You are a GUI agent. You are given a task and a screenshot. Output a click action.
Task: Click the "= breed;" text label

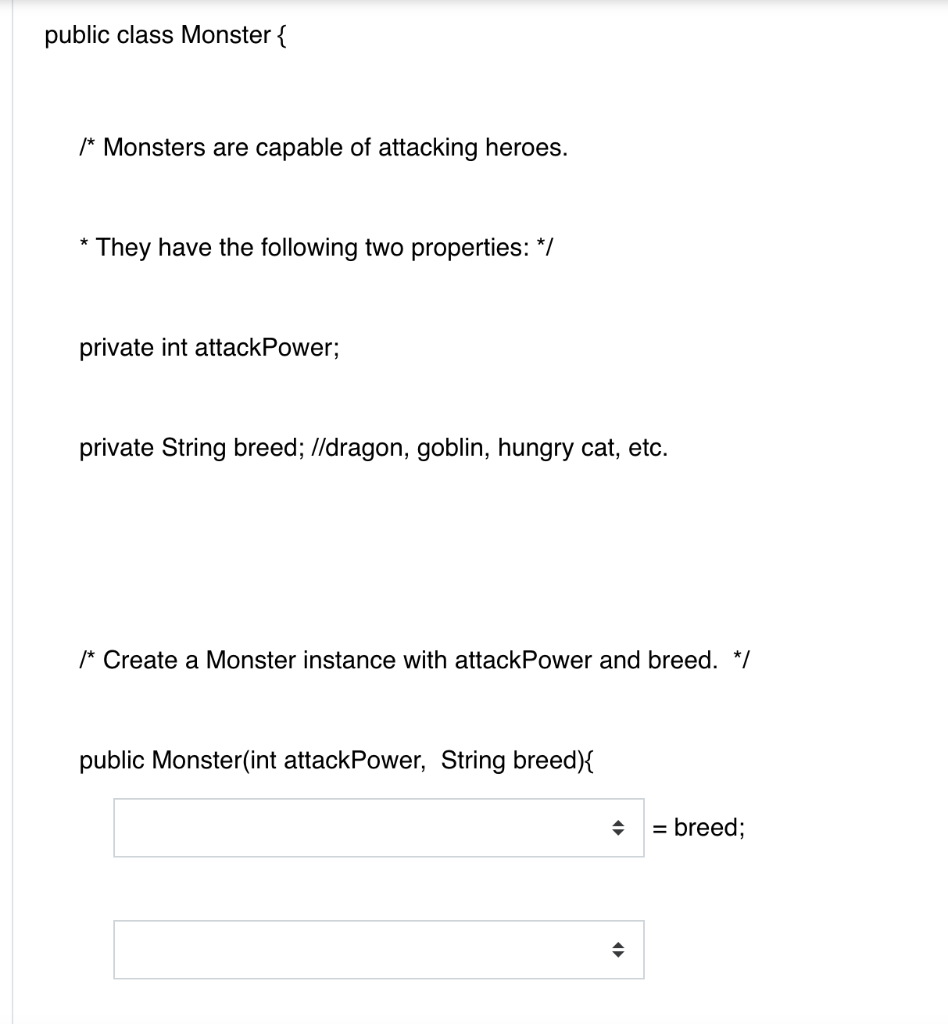700,827
